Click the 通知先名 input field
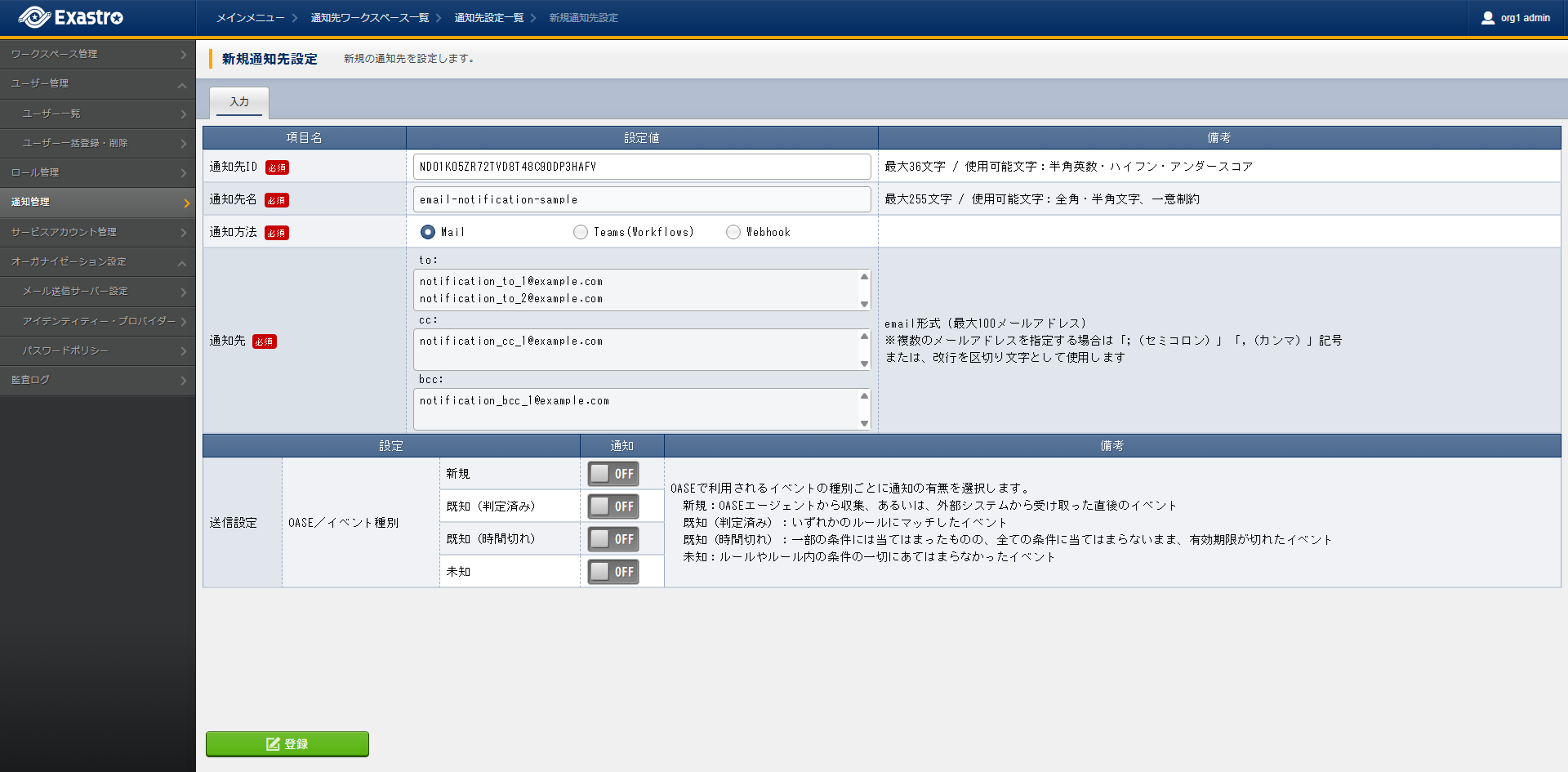The width and height of the screenshot is (1568, 772). point(641,199)
